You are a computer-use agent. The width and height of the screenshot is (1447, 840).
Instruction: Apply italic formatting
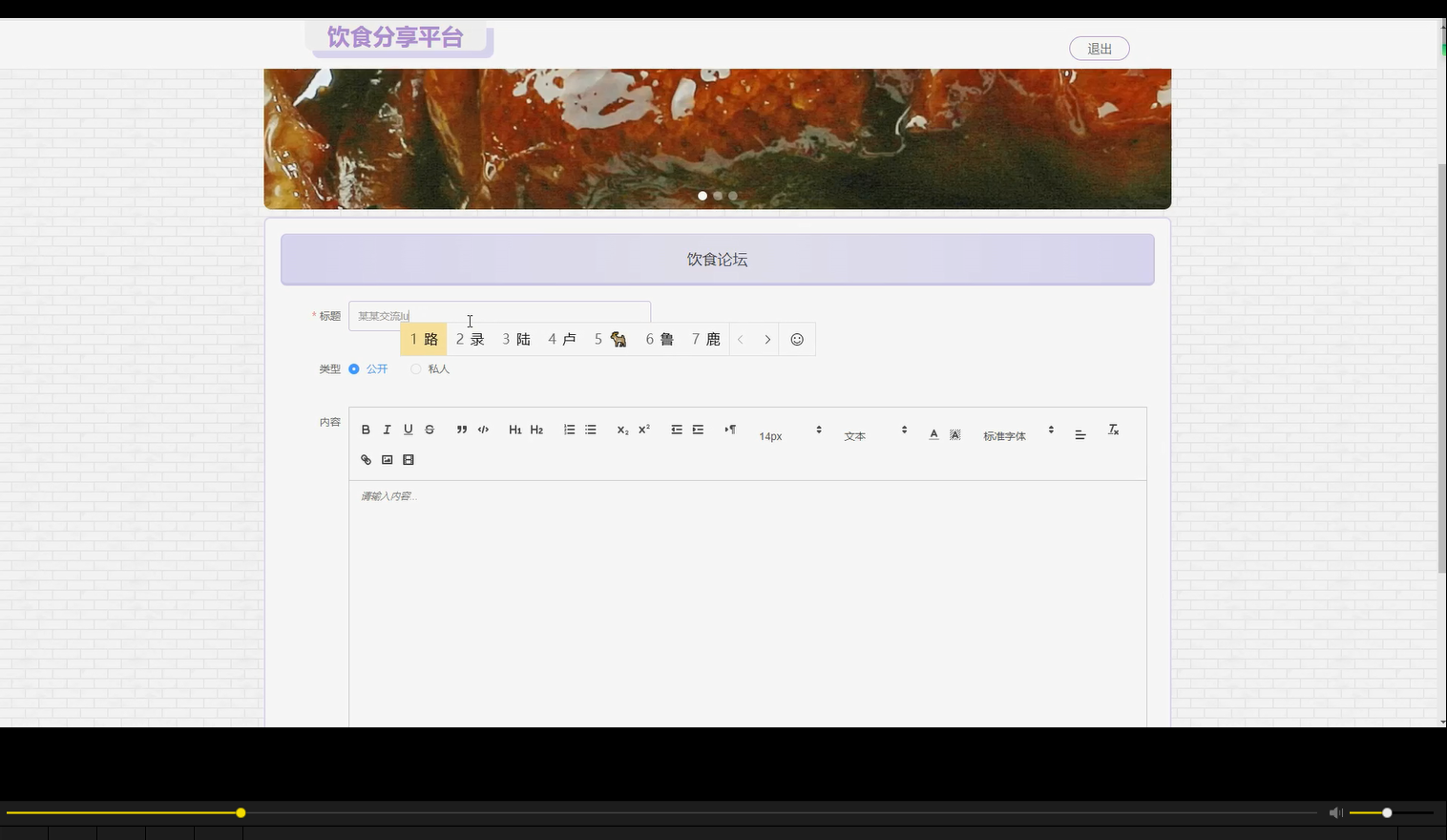(x=387, y=429)
